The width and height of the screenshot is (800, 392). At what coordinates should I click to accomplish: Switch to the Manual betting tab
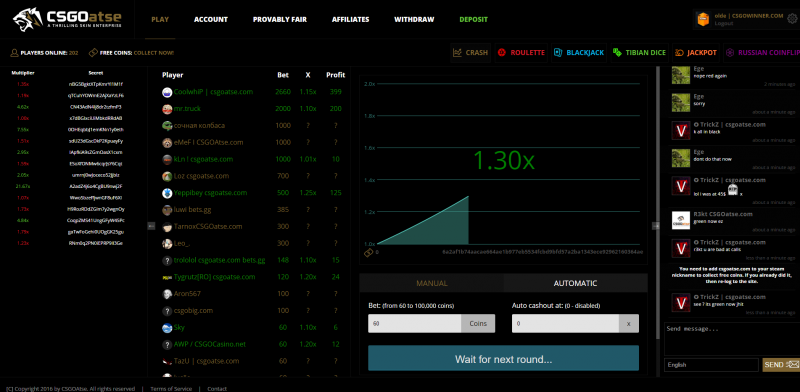(x=432, y=283)
